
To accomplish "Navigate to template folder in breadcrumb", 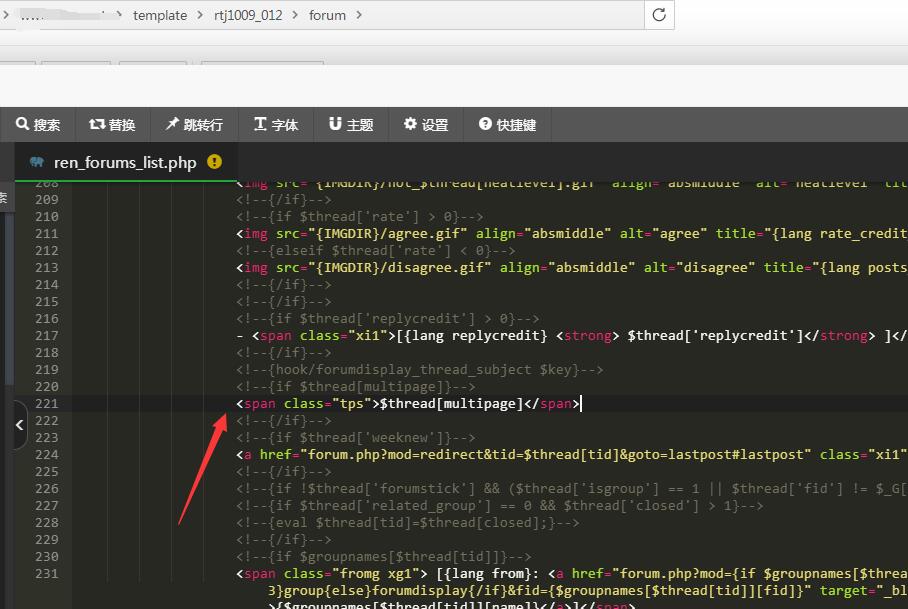I will click(x=160, y=15).
